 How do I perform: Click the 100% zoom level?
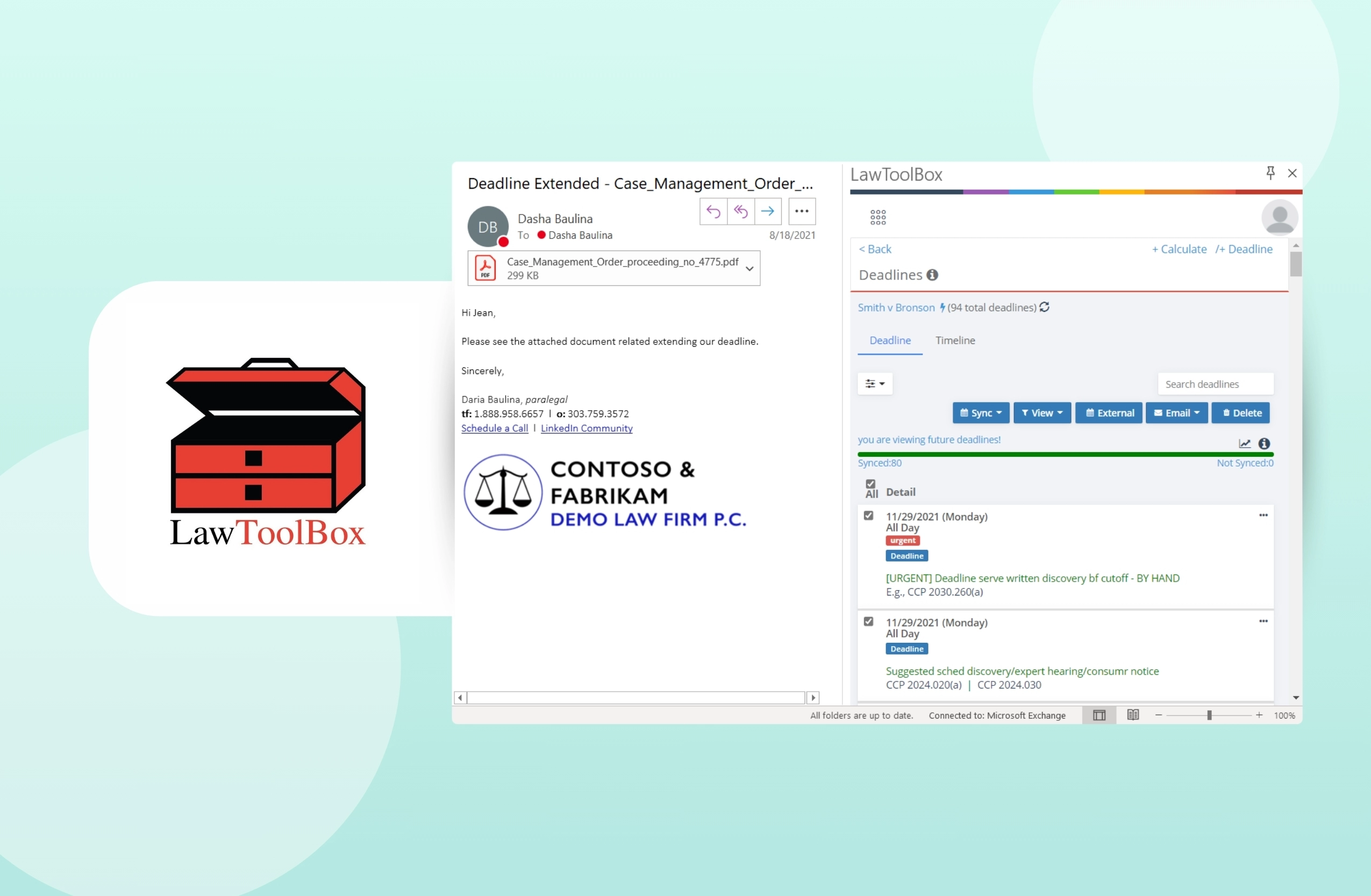(x=1284, y=716)
